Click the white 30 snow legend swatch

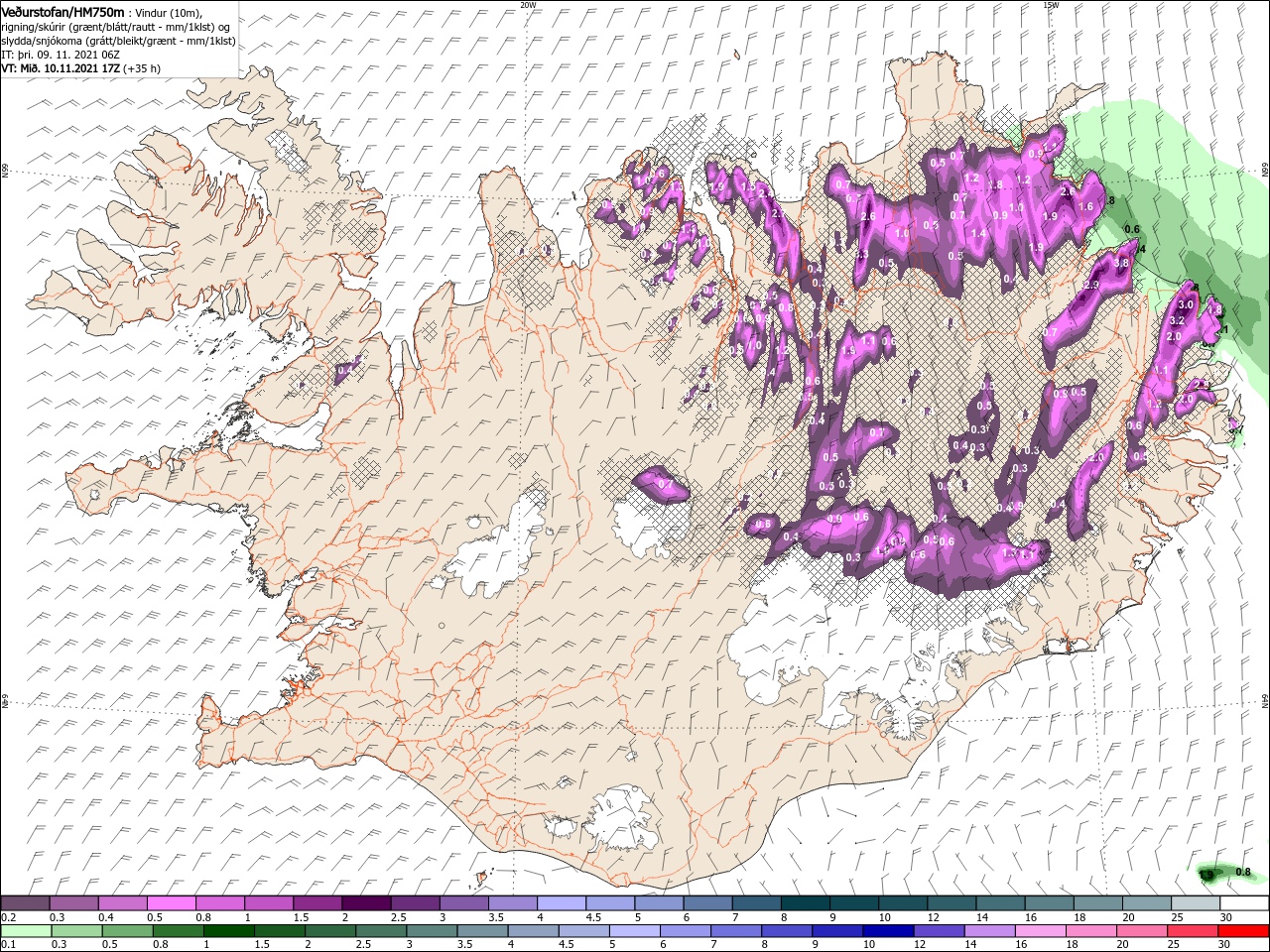pyautogui.click(x=1243, y=903)
